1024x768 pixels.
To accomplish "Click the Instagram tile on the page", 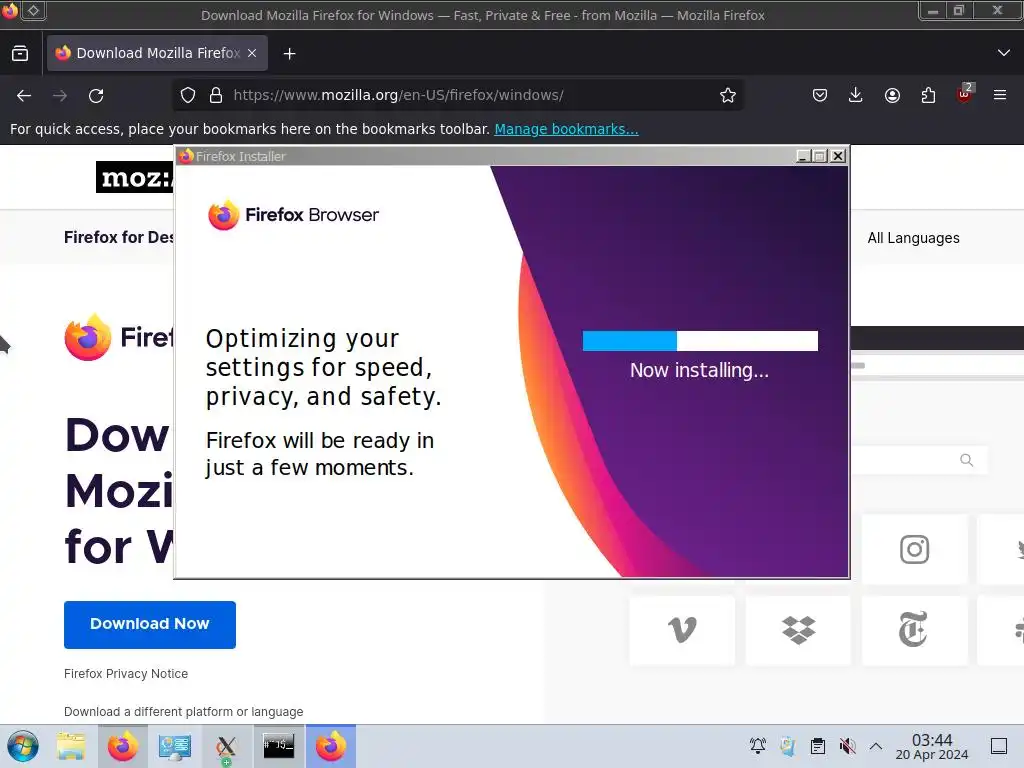I will (914, 549).
